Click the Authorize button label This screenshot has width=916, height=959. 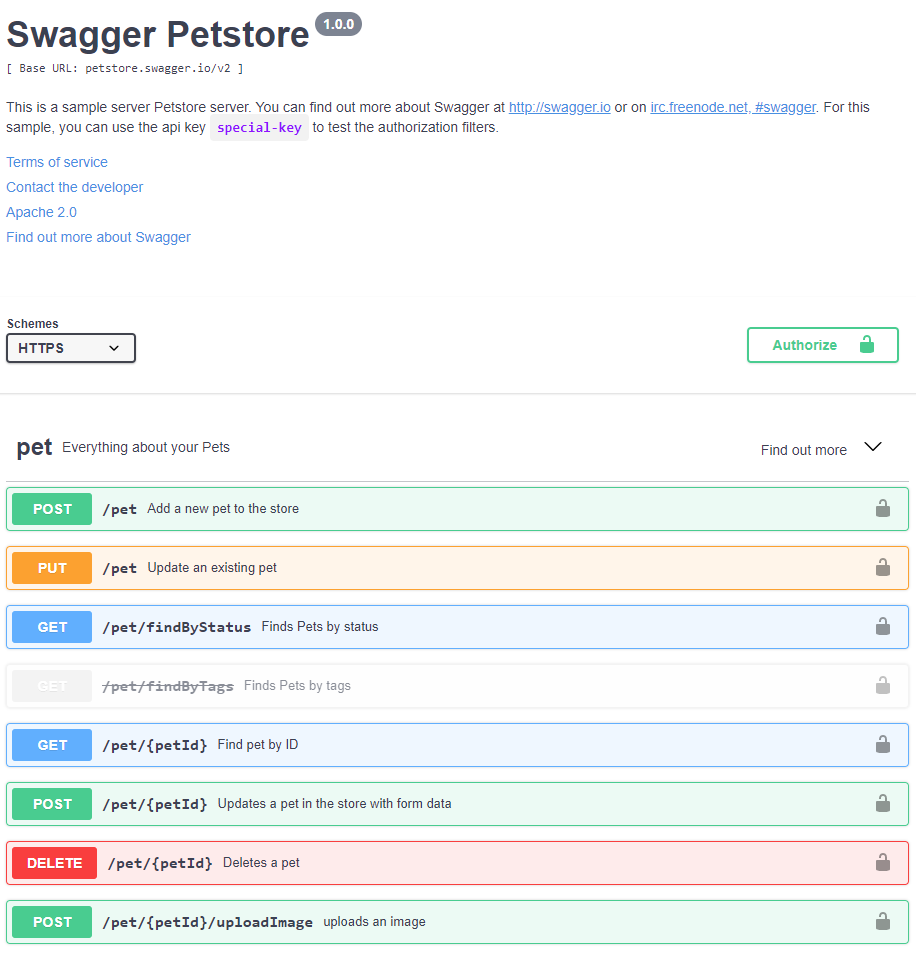point(804,345)
